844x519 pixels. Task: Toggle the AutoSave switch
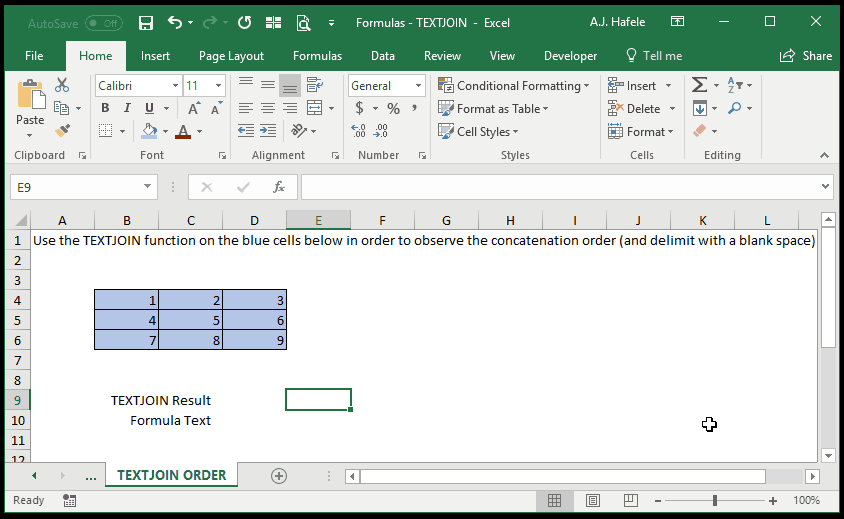pos(104,23)
